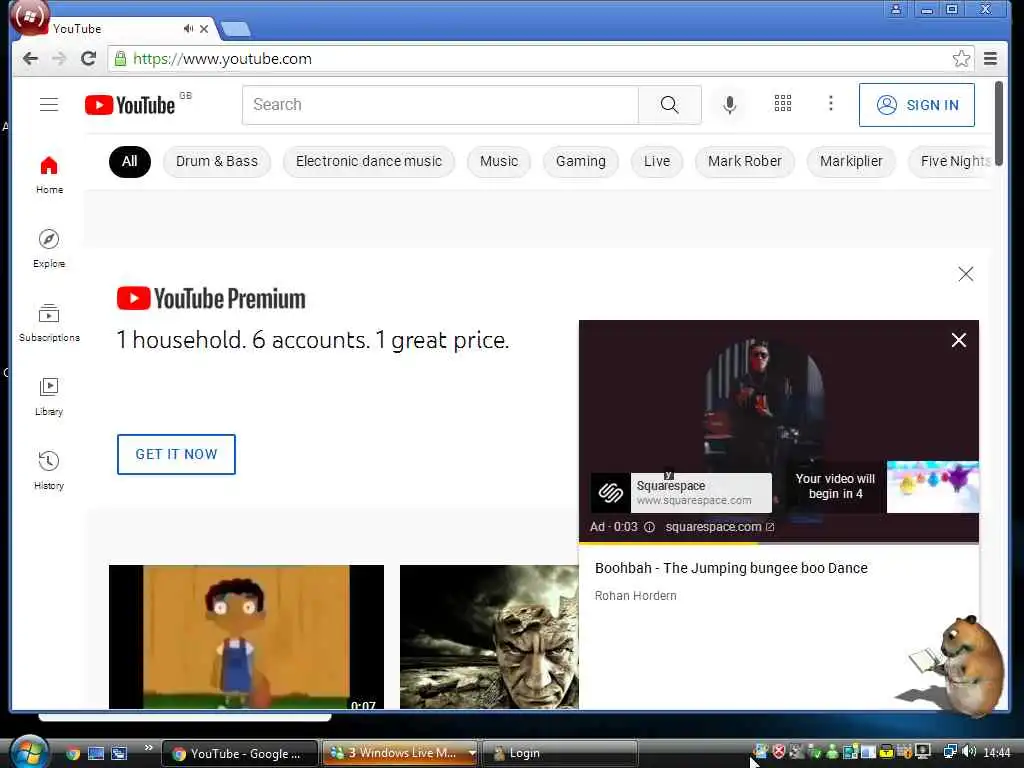The width and height of the screenshot is (1024, 768).
Task: Open a new browser tab
Action: click(x=235, y=29)
